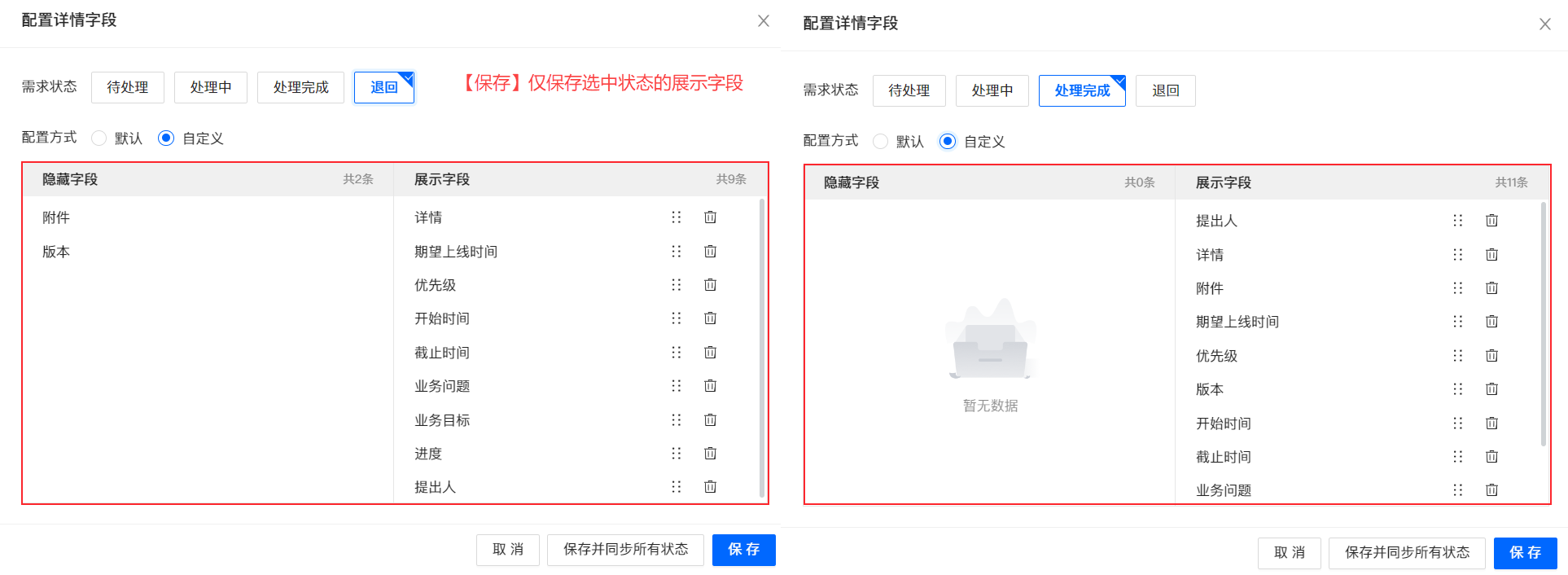The image size is (1568, 575).
Task: Grab drag handle of 进度 in left dialog
Action: (676, 454)
